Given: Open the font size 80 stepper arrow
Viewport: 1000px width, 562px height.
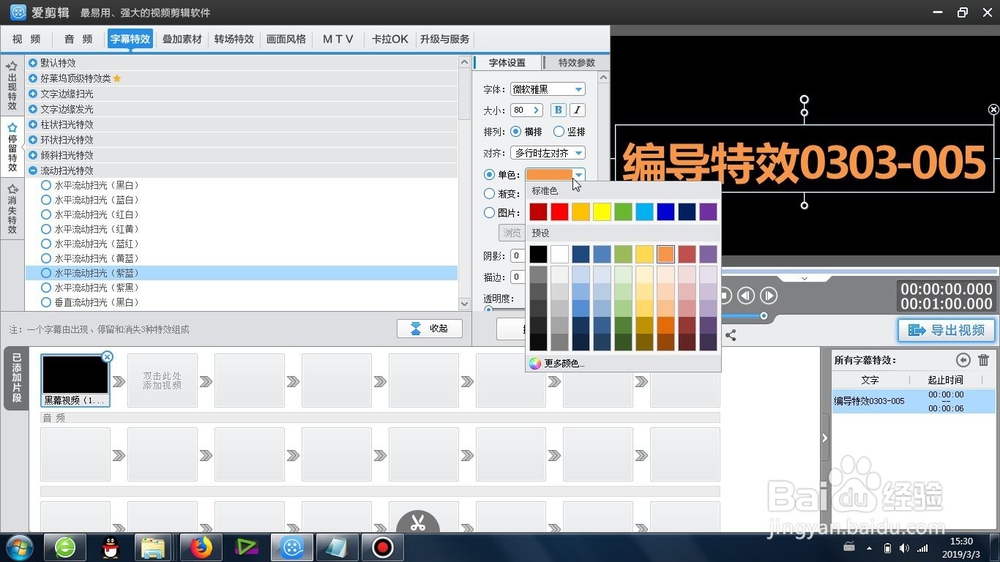Looking at the screenshot, I should pos(536,110).
